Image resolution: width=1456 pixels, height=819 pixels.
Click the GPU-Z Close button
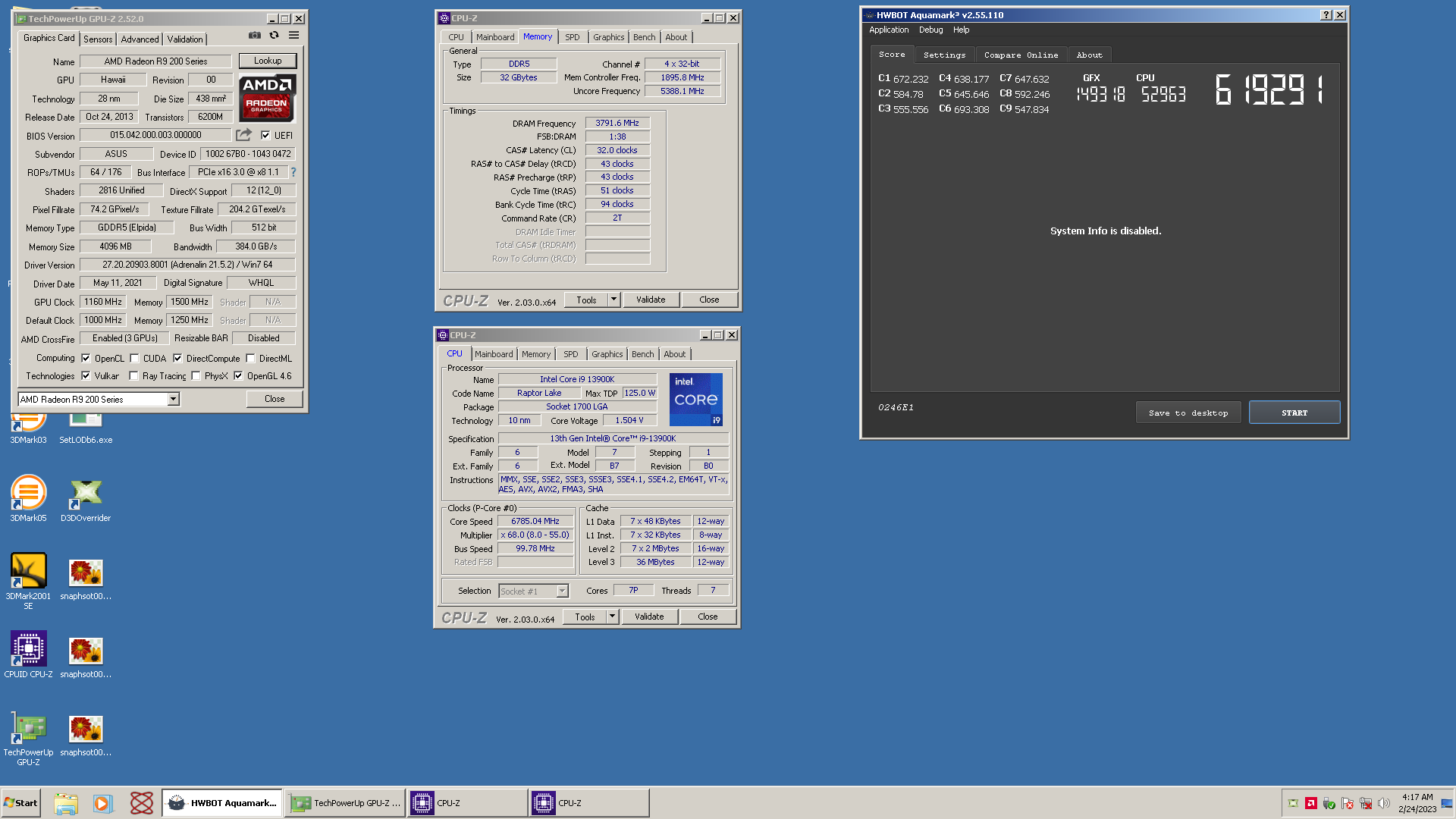pos(275,399)
